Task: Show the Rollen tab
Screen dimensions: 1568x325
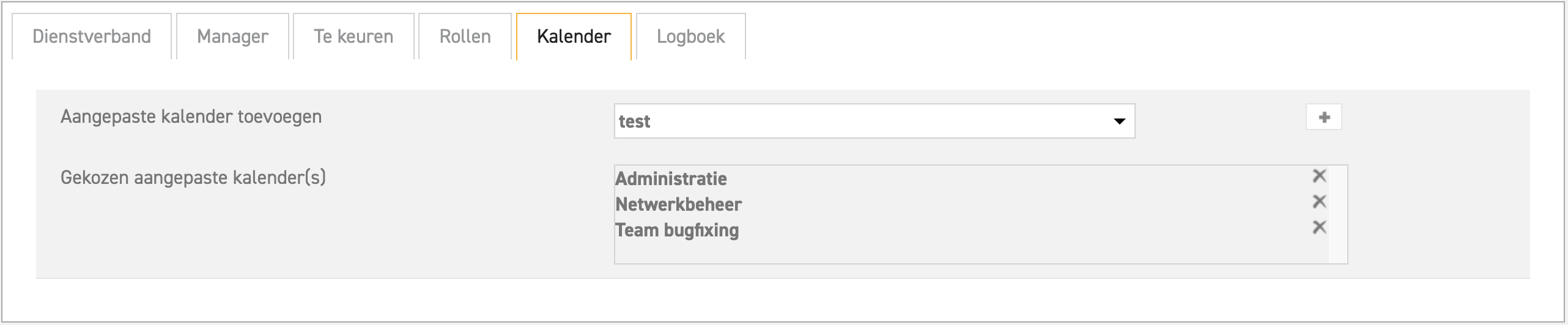Action: 465,37
